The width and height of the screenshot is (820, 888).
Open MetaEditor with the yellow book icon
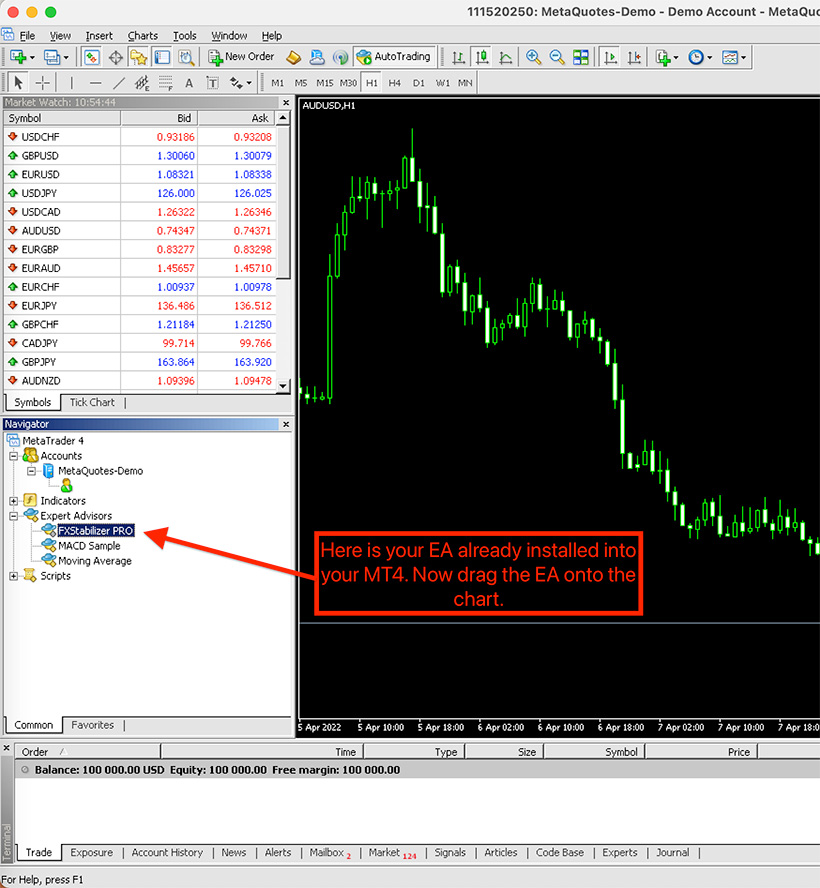tap(293, 57)
